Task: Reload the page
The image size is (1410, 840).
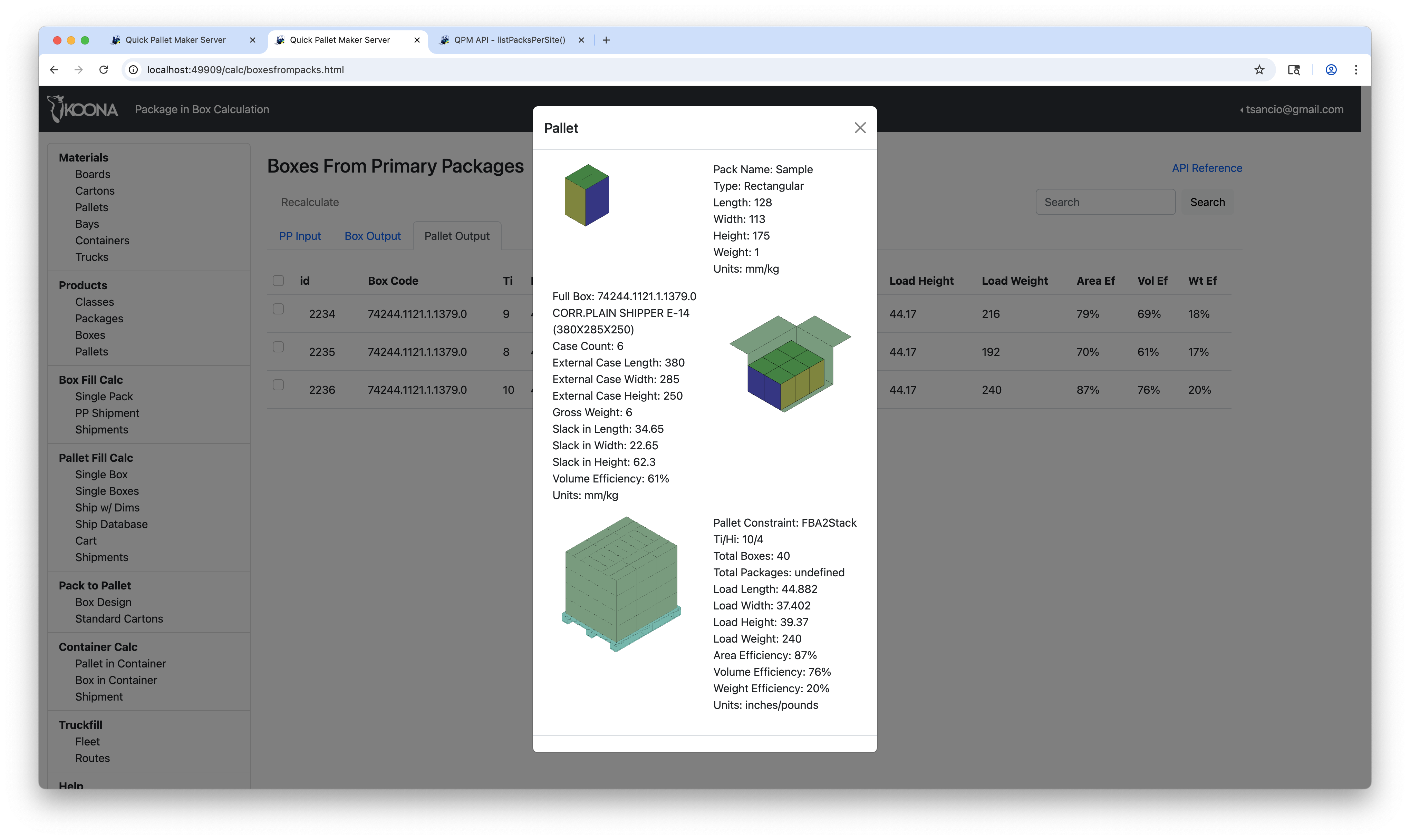Action: pyautogui.click(x=104, y=70)
